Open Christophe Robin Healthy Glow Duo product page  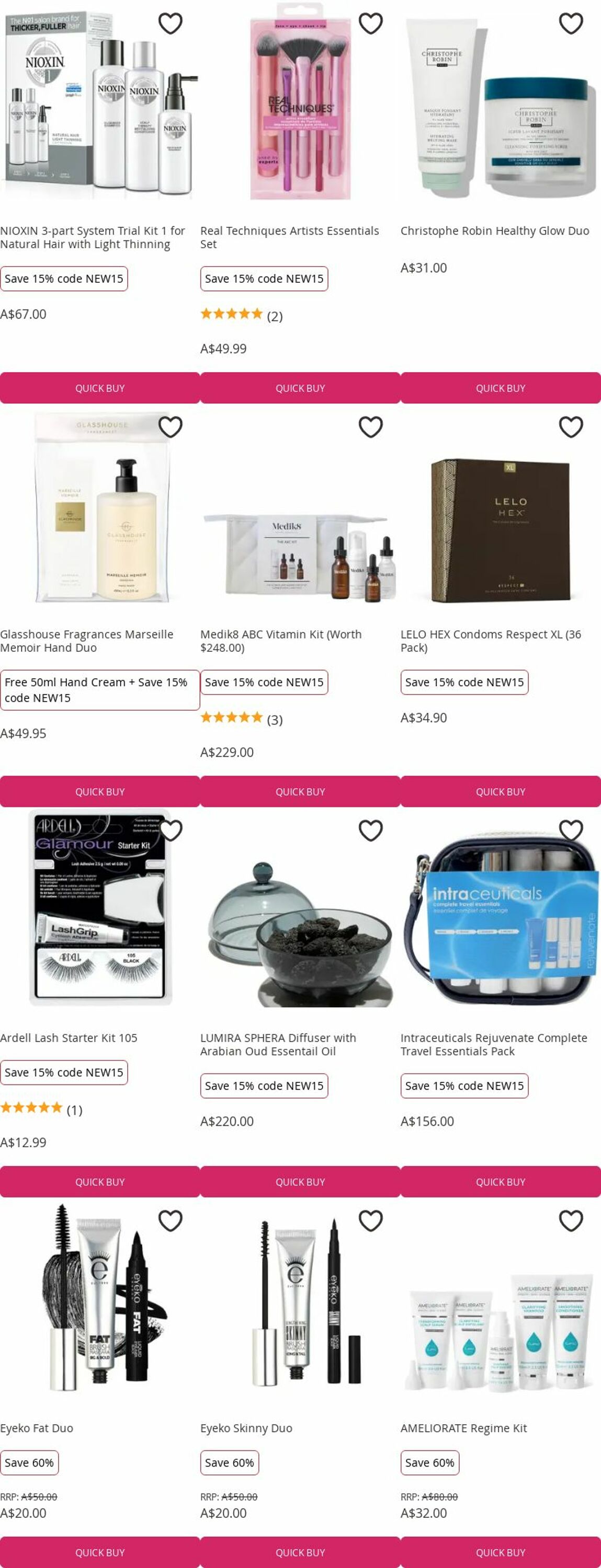coord(494,232)
